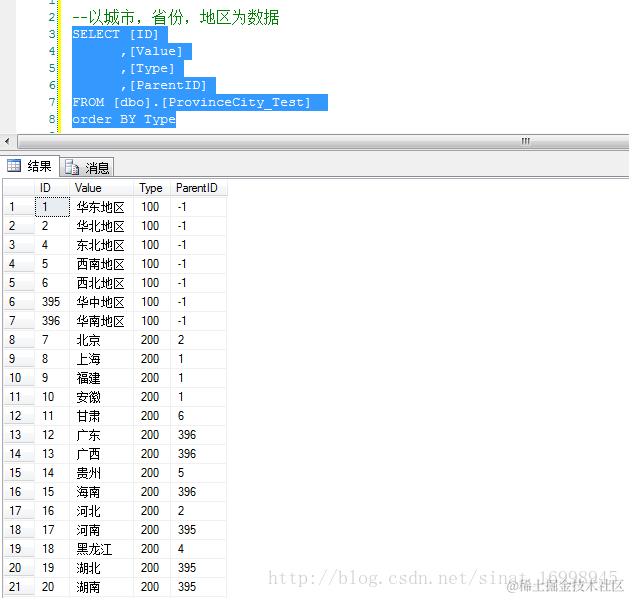The width and height of the screenshot is (629, 598).
Task: Click ParentID cell 5 in 贵州 row
Action: (x=199, y=473)
